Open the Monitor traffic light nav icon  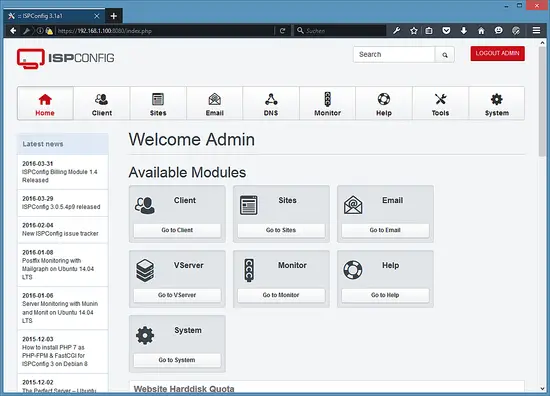click(x=328, y=99)
